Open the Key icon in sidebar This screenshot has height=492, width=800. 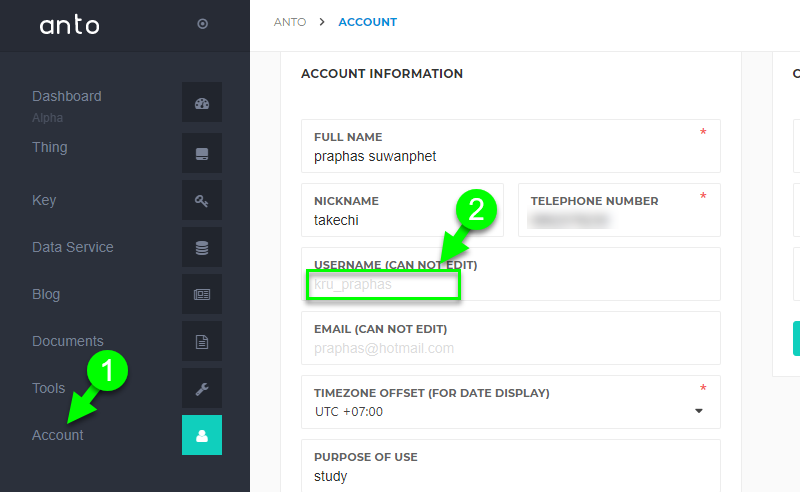(202, 200)
